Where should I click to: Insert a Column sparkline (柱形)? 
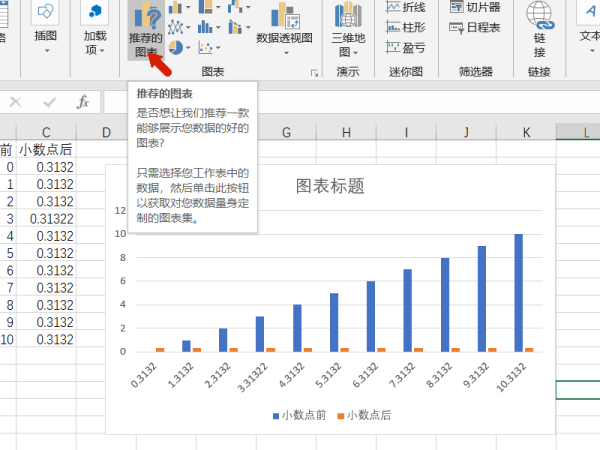[x=406, y=27]
